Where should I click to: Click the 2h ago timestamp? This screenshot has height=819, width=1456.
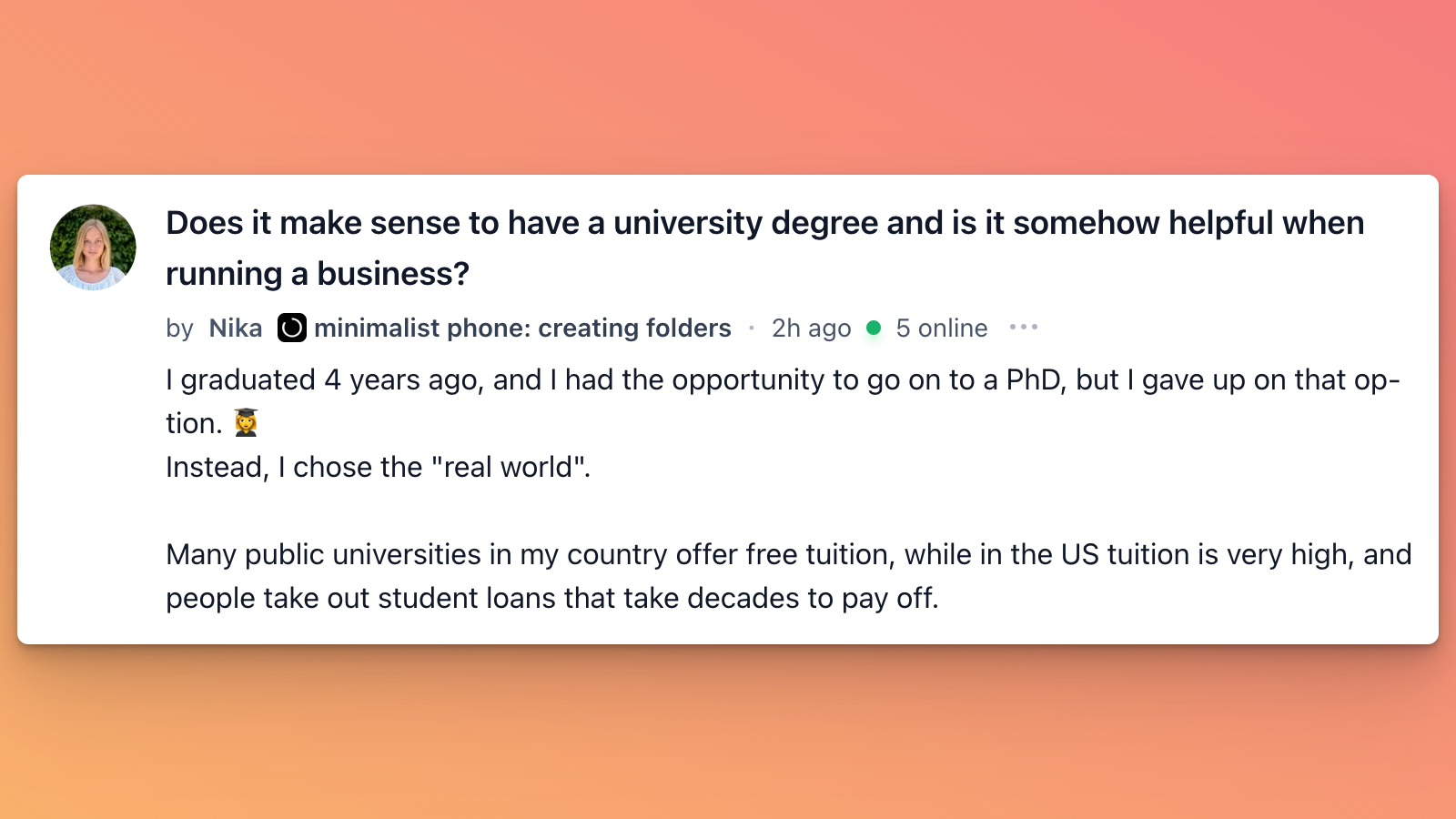point(811,328)
